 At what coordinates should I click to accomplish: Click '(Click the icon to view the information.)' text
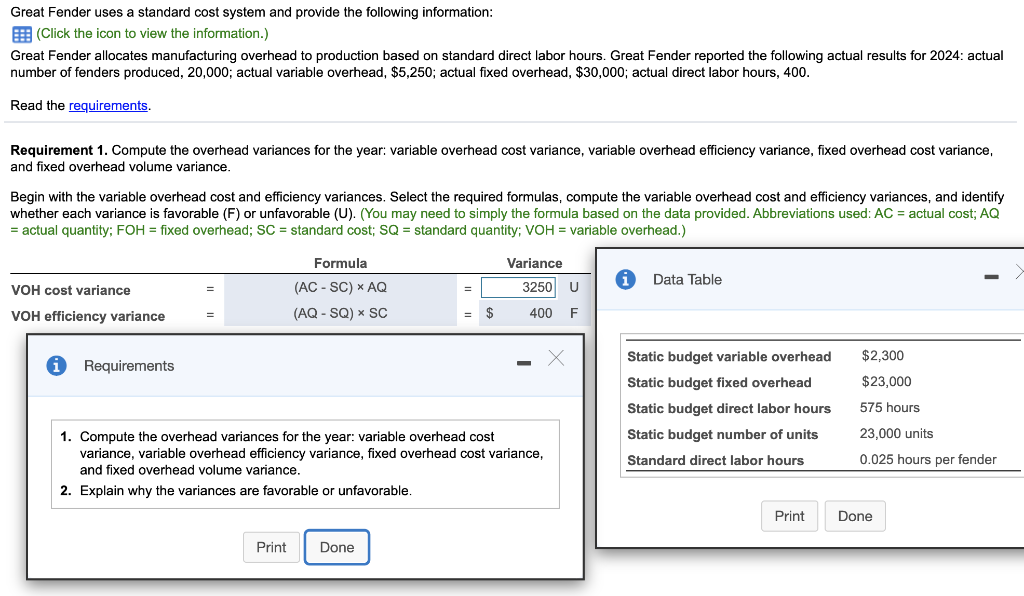[x=152, y=33]
